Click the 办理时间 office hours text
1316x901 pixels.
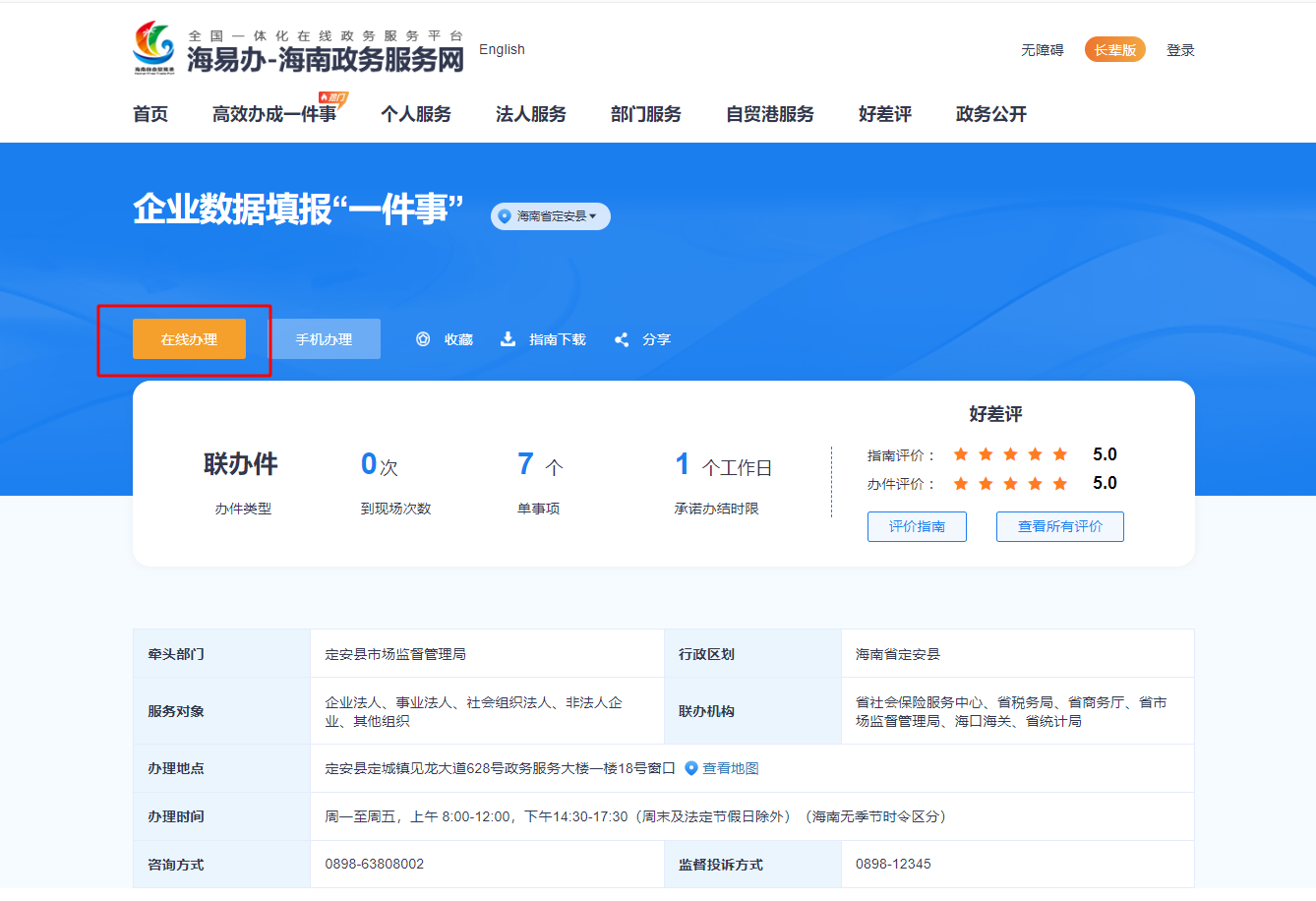click(x=635, y=816)
